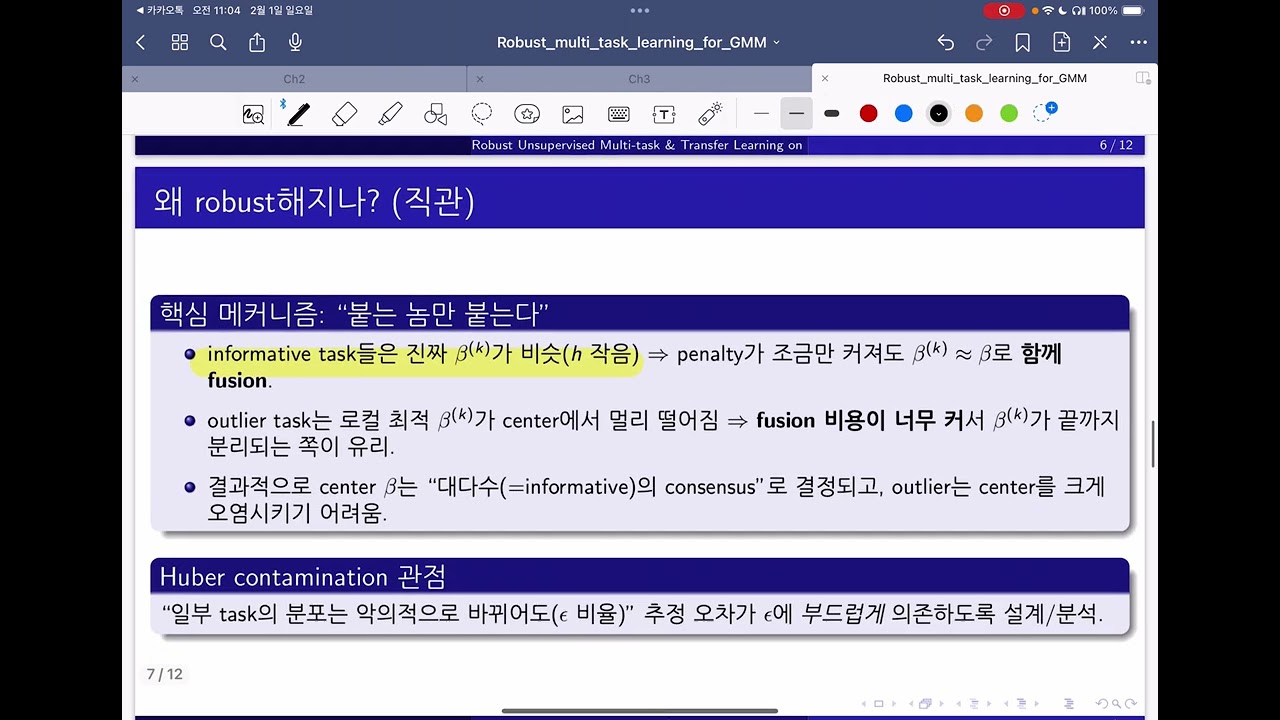
Task: Tap the red screen recording indicator
Action: point(1003,10)
